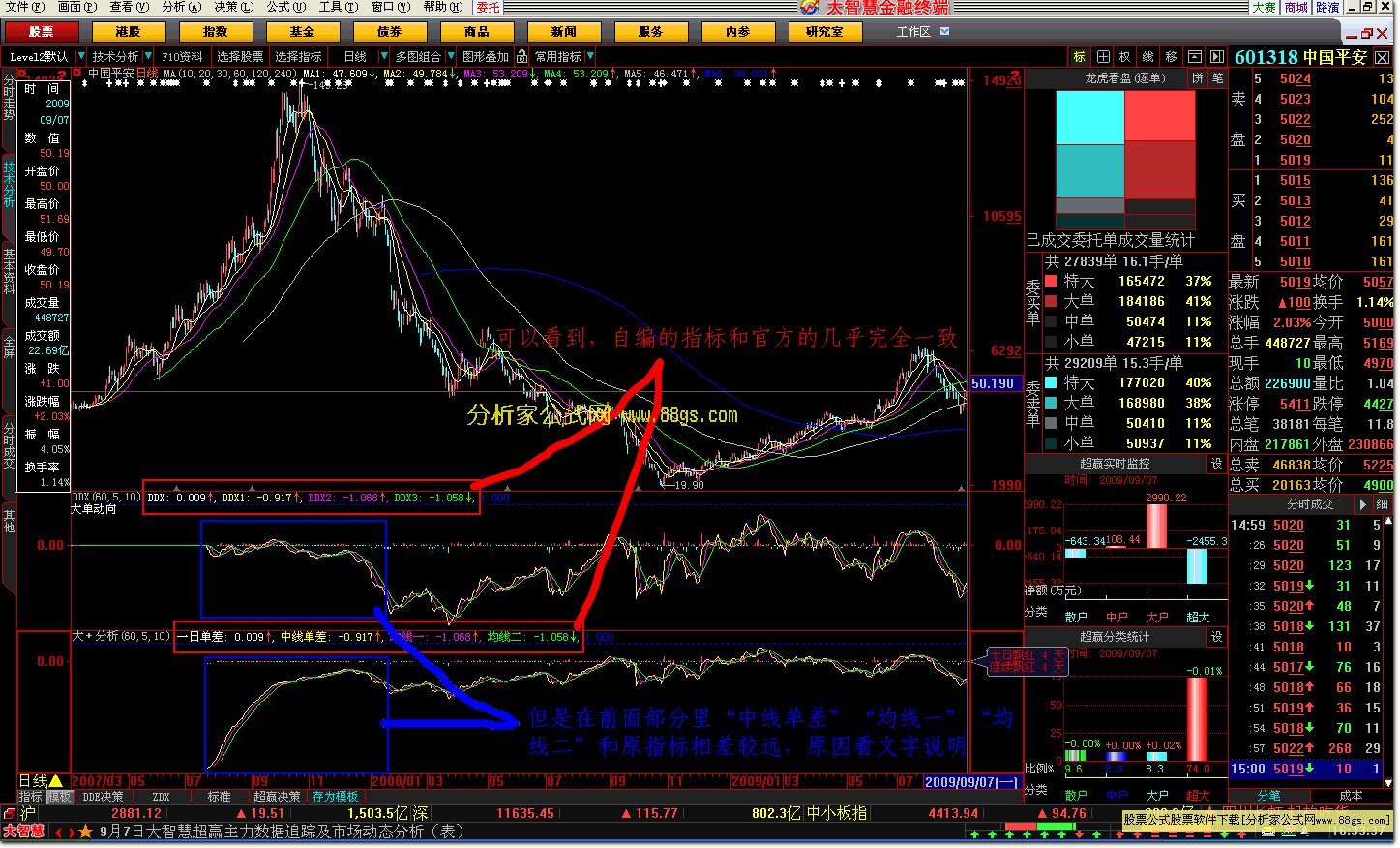Click the 基金 category button
This screenshot has height=848, width=1400.
tap(303, 32)
